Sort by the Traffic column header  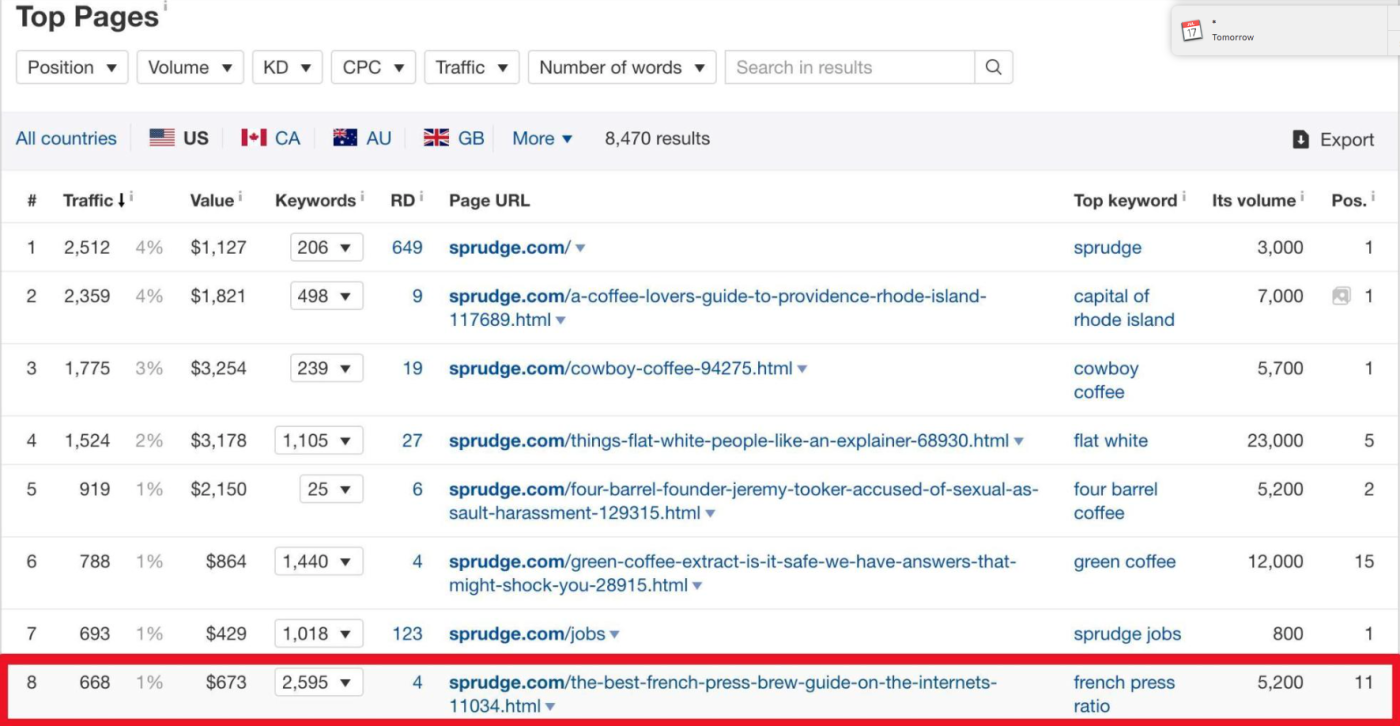point(88,200)
